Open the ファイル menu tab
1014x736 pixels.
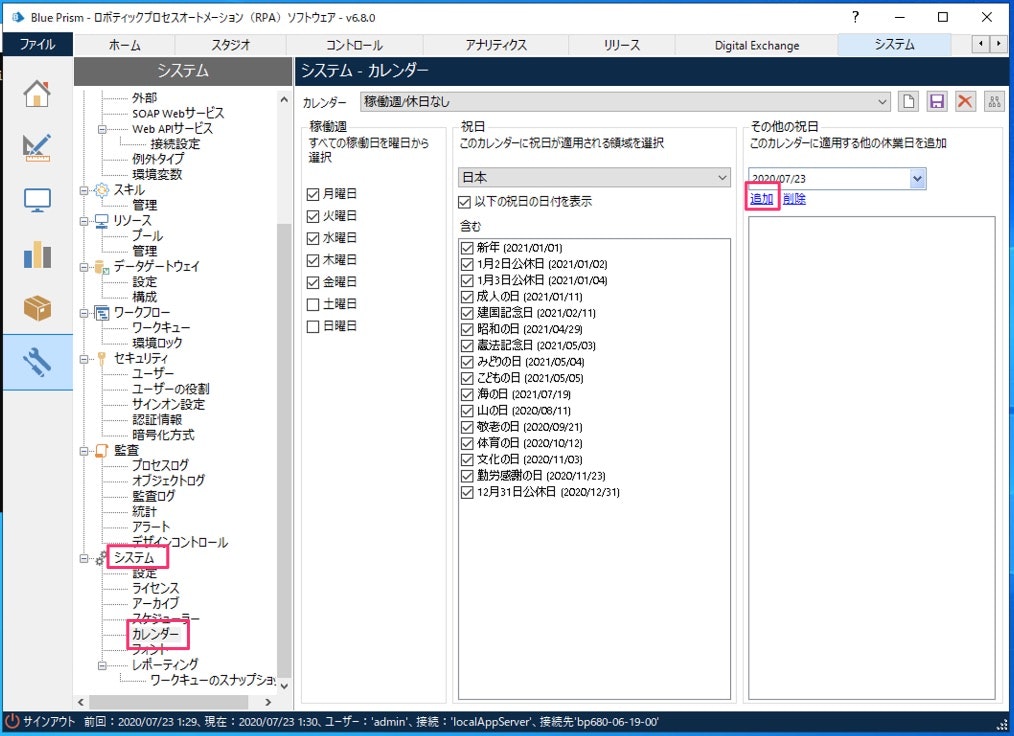point(37,44)
